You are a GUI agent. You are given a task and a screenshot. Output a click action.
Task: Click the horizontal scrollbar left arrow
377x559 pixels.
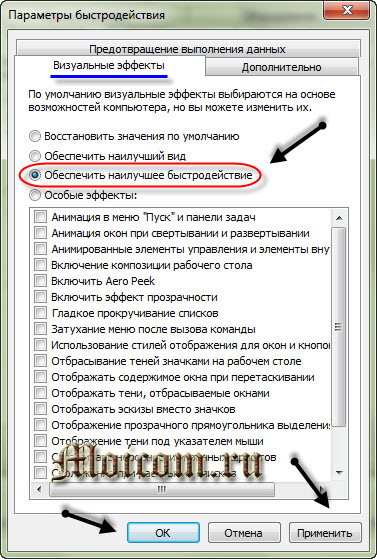(x=39, y=489)
